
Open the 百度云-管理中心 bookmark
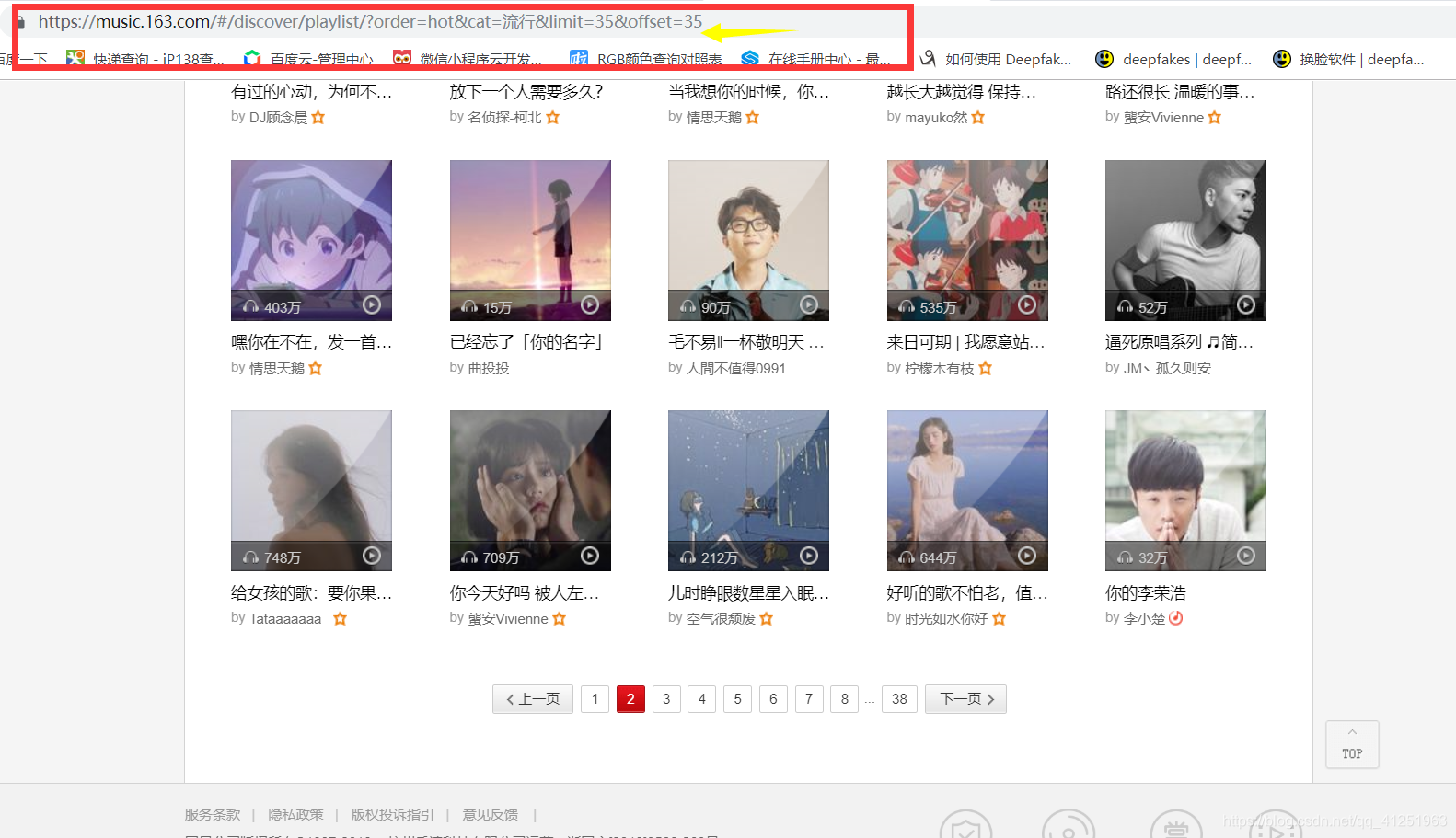coord(308,59)
